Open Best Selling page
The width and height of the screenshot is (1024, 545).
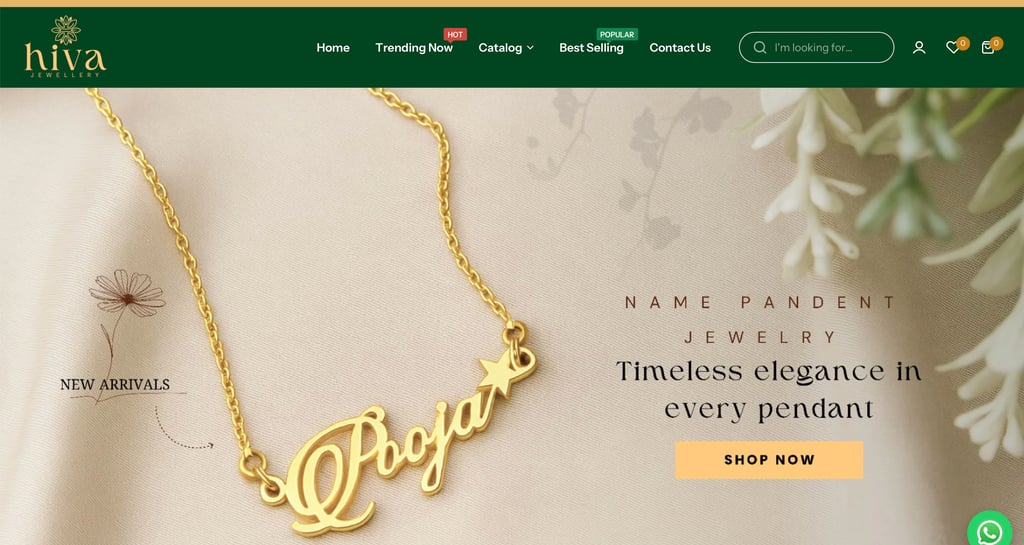click(x=591, y=48)
